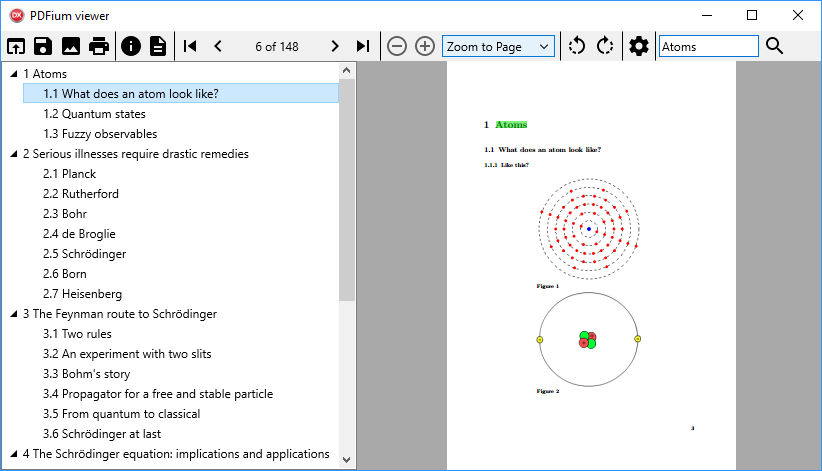Select bookmark 2.5 Schrödinger
The height and width of the screenshot is (471, 822).
click(x=84, y=254)
